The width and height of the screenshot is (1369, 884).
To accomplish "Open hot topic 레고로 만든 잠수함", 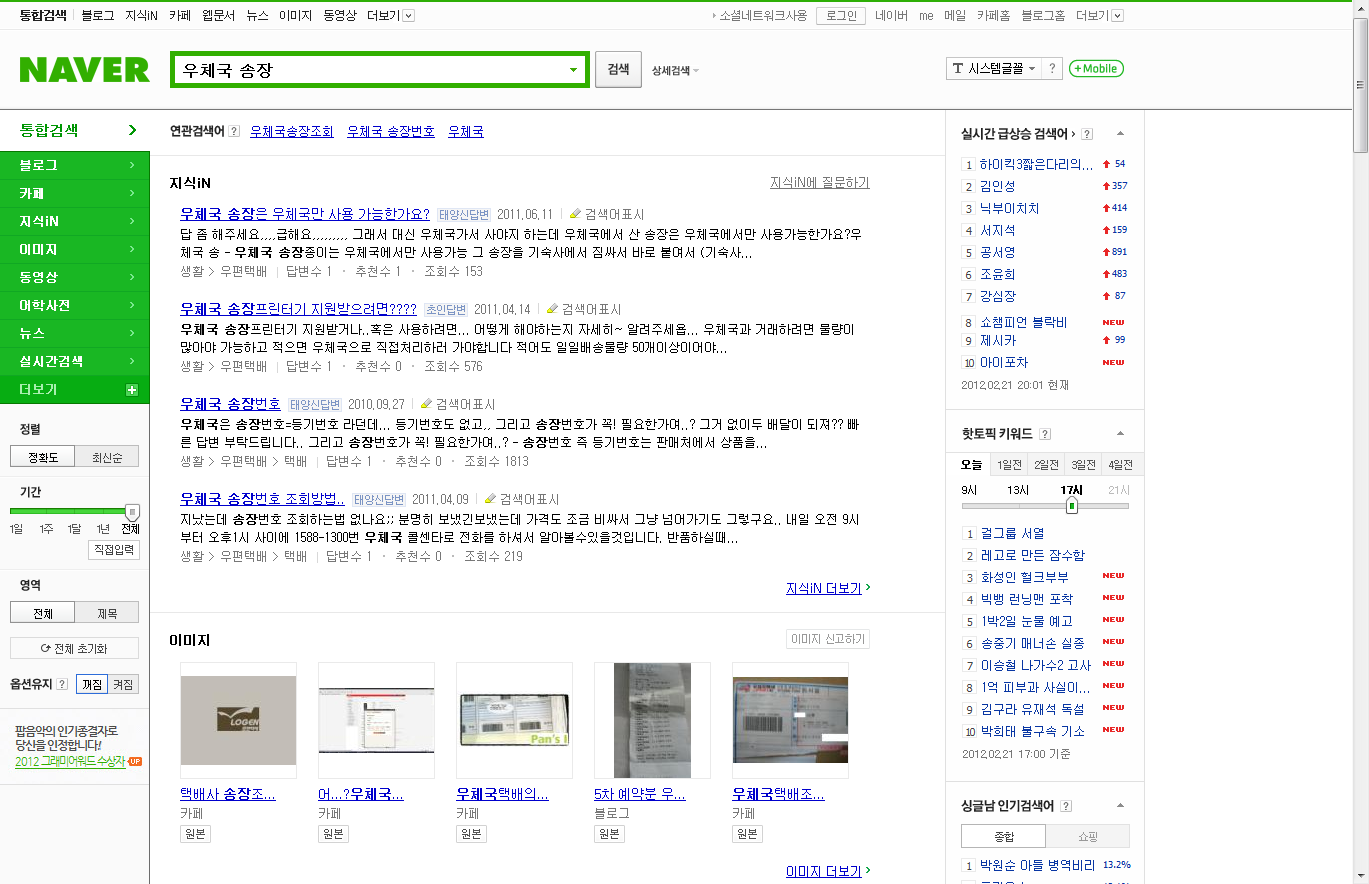I will pyautogui.click(x=1032, y=555).
